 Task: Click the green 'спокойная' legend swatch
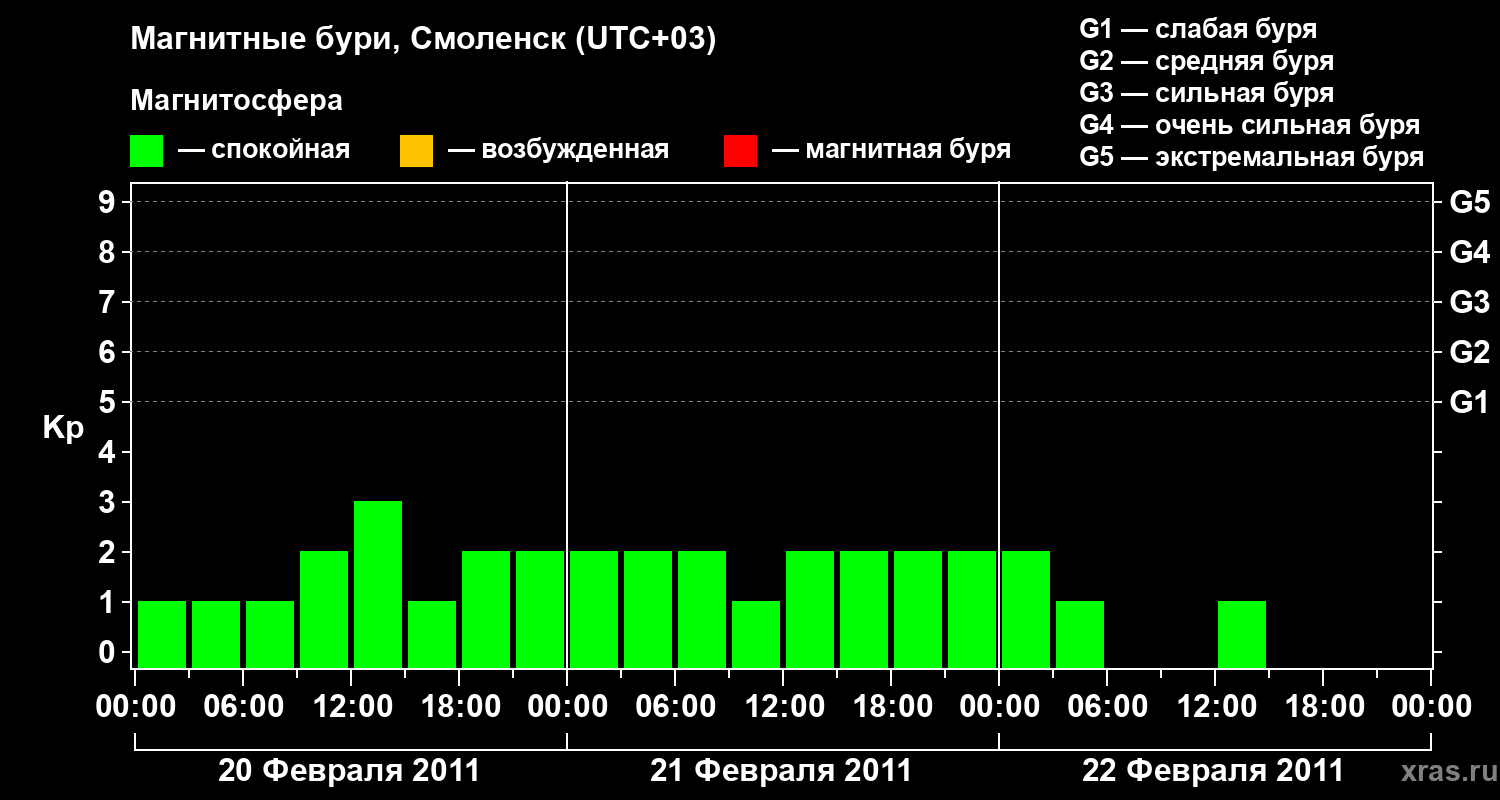147,151
